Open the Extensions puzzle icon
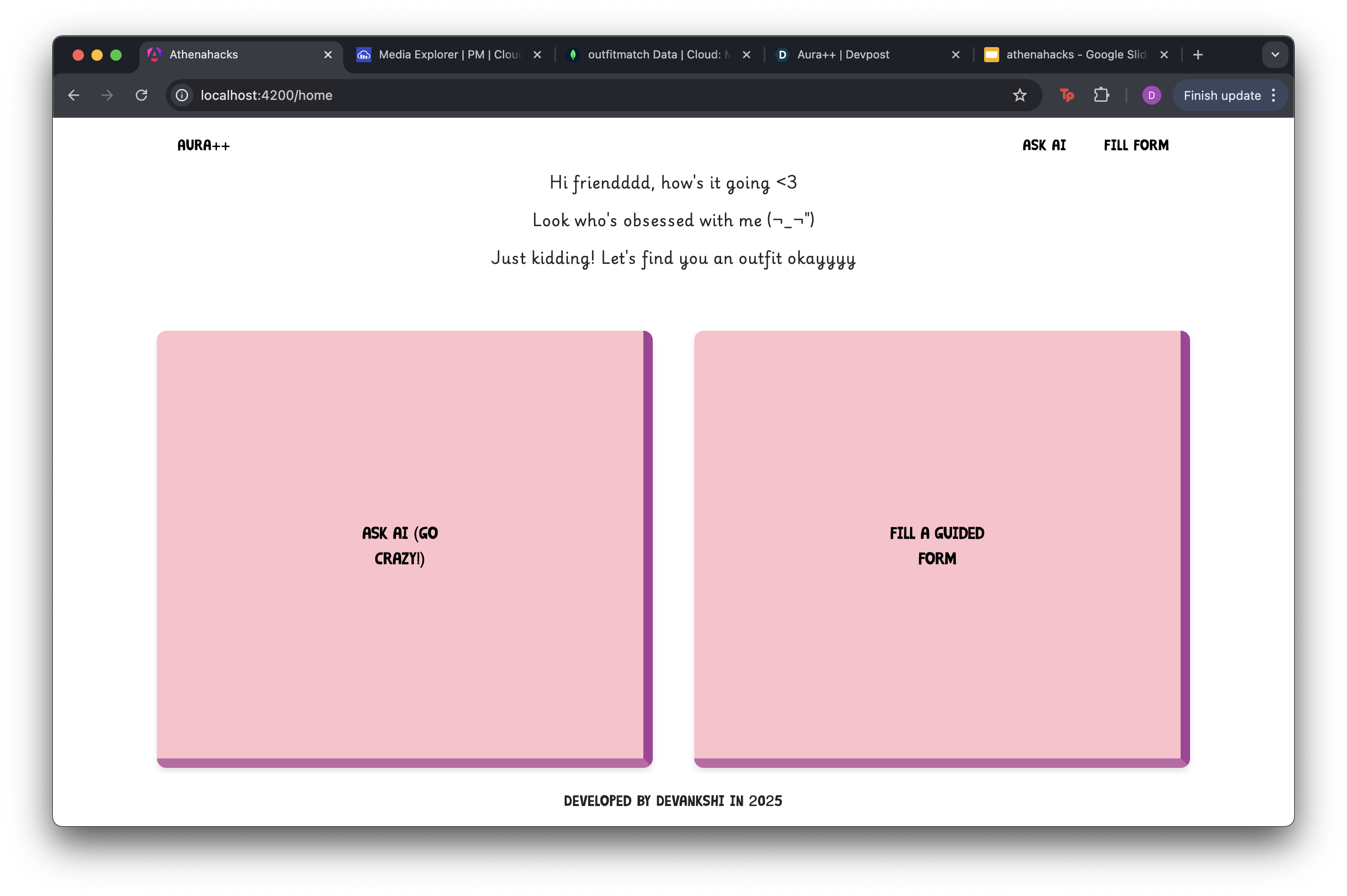Viewport: 1347px width, 896px height. 1101,95
